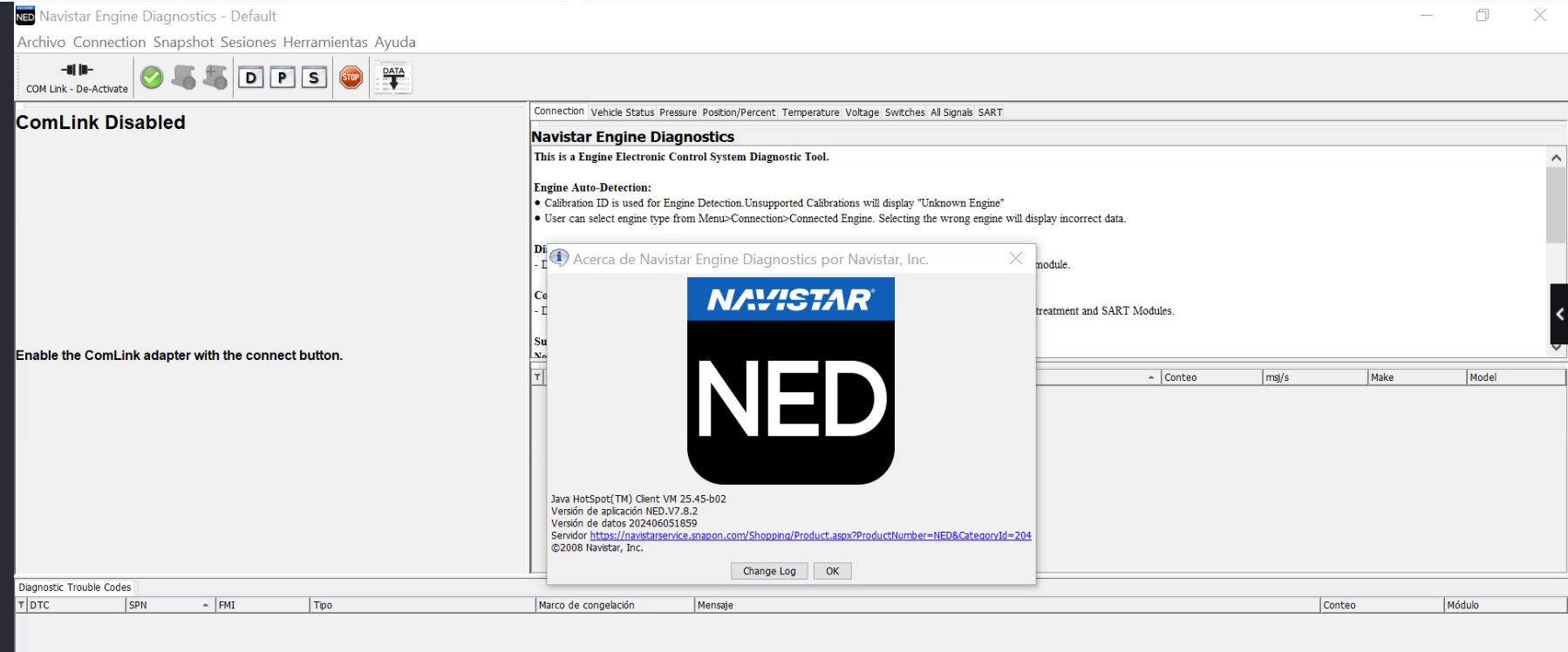Open the P window toolbar button
The height and width of the screenshot is (652, 1568).
[x=282, y=78]
